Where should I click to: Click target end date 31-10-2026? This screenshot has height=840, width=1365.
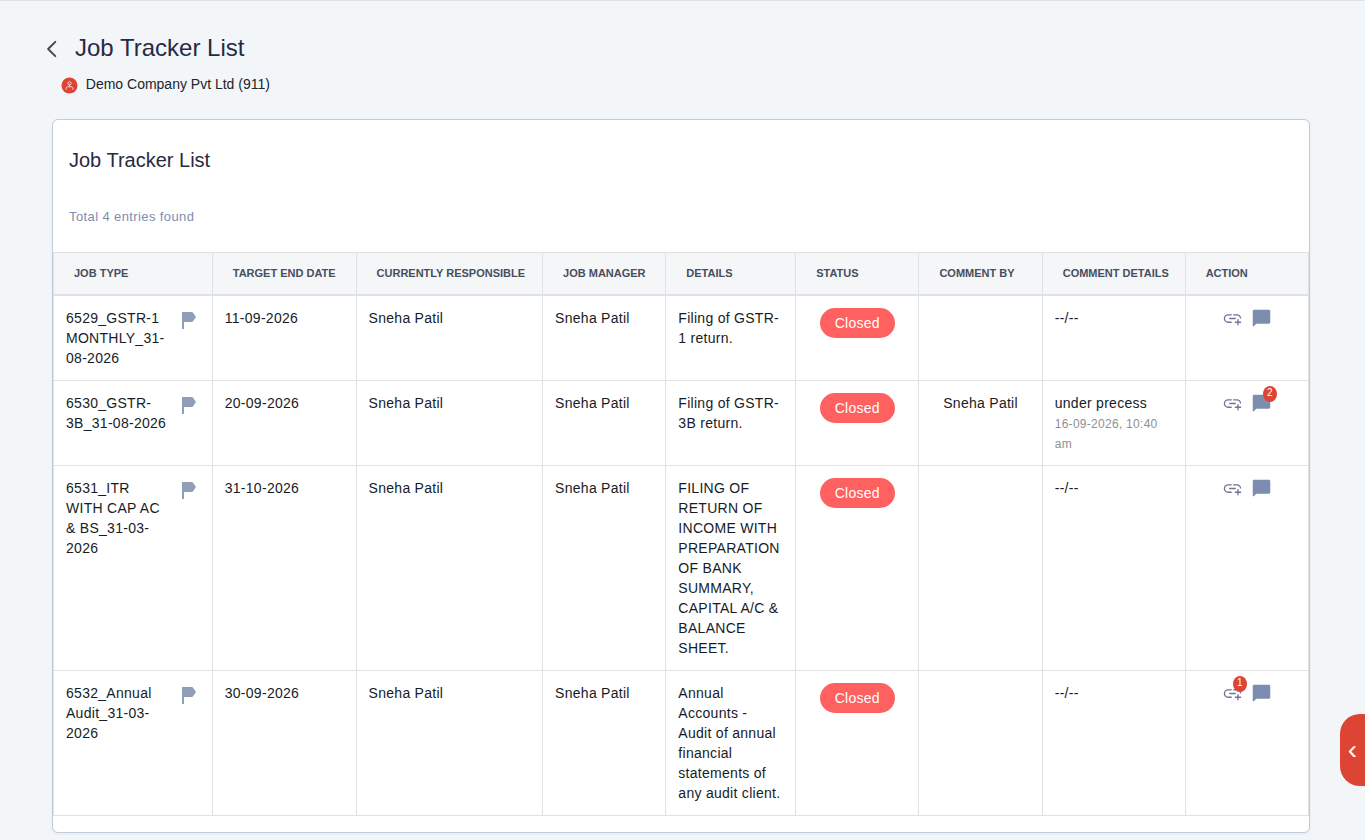point(261,489)
